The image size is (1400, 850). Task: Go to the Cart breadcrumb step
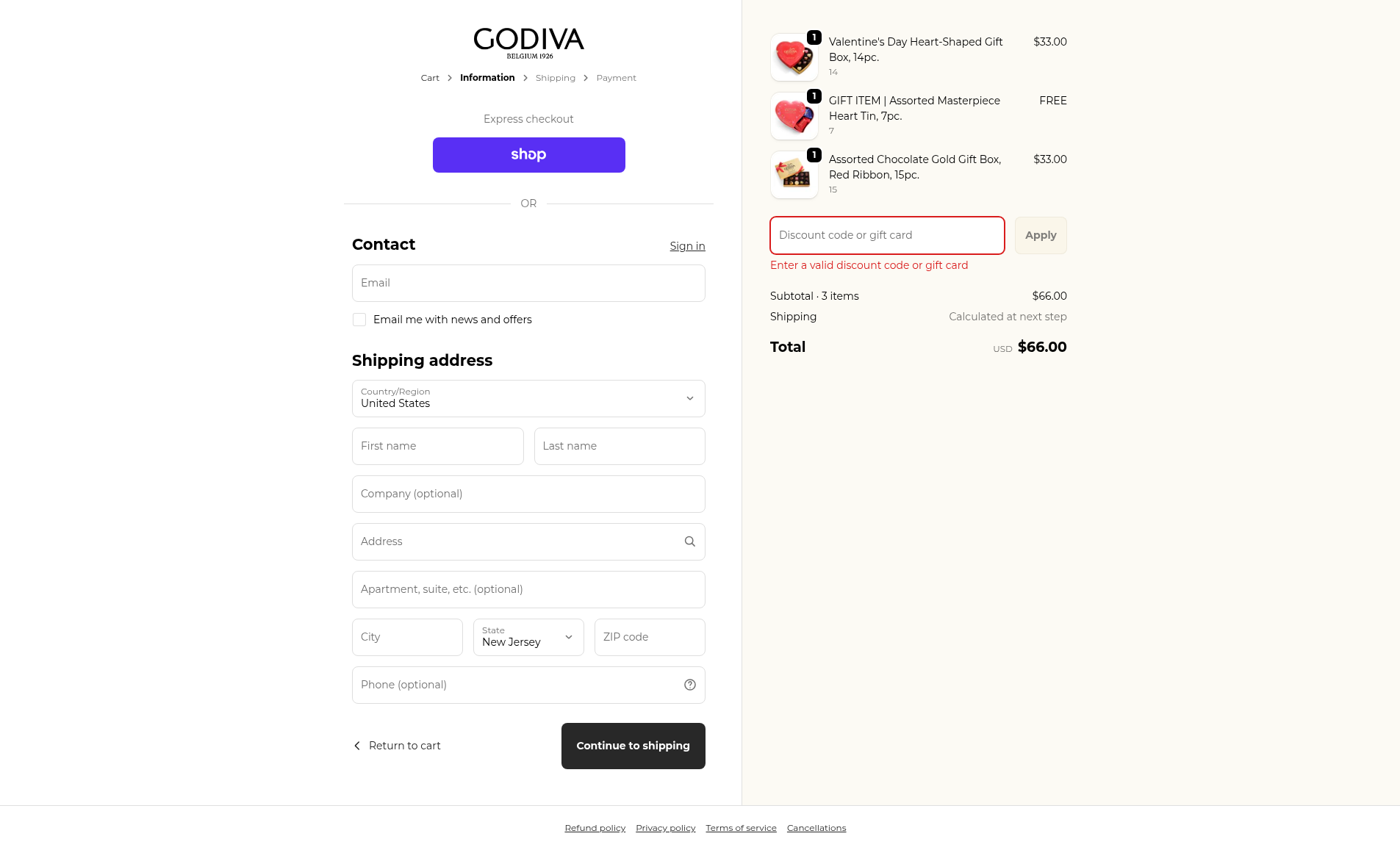[430, 78]
